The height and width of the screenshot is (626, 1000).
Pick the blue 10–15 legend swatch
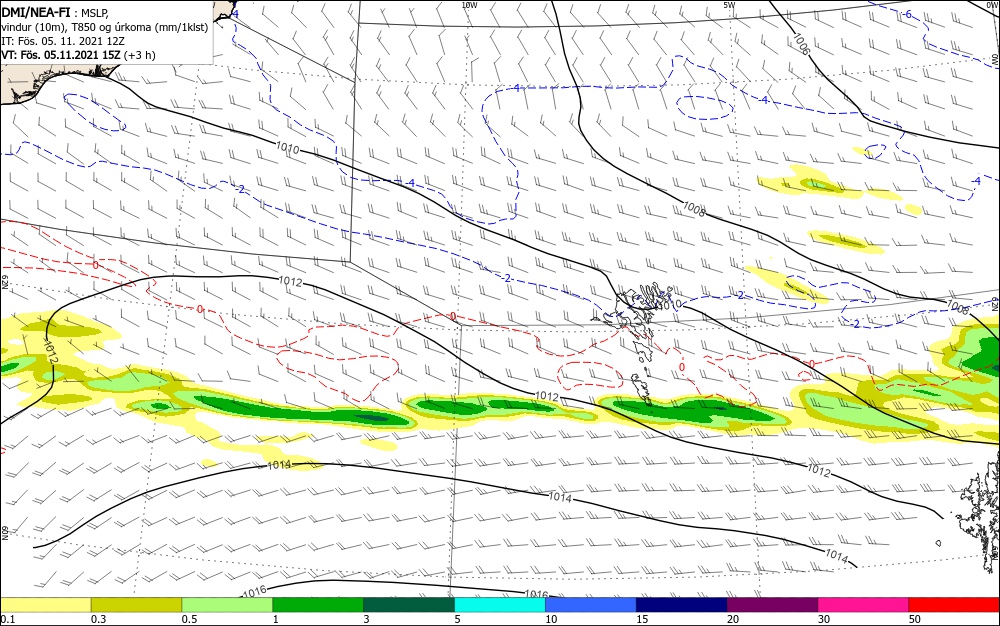click(591, 605)
